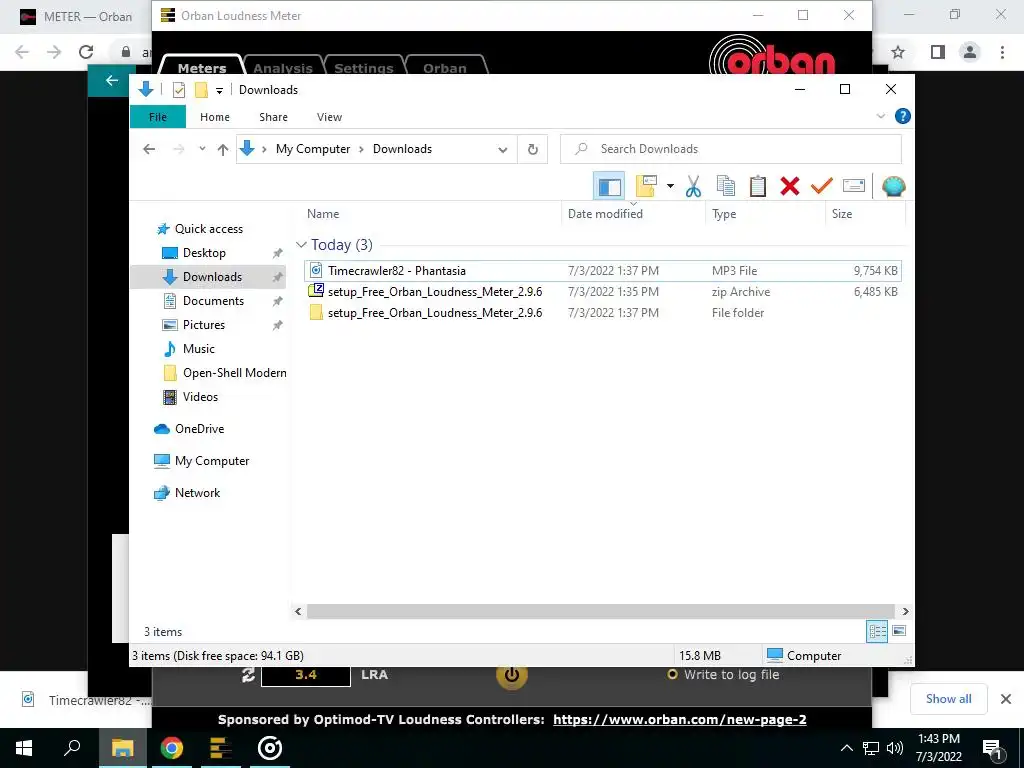Viewport: 1024px width, 768px height.
Task: Switch to Analysis tab in Orban Loudness Meter
Action: pos(283,68)
